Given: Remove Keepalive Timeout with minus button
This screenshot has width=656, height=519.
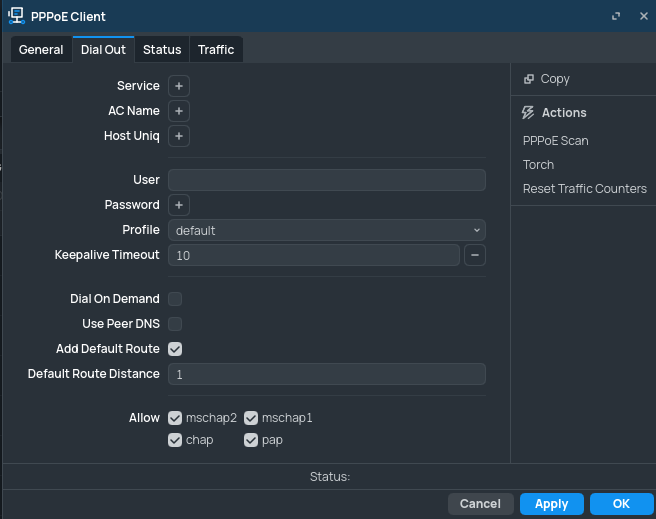Looking at the screenshot, I should tap(474, 255).
